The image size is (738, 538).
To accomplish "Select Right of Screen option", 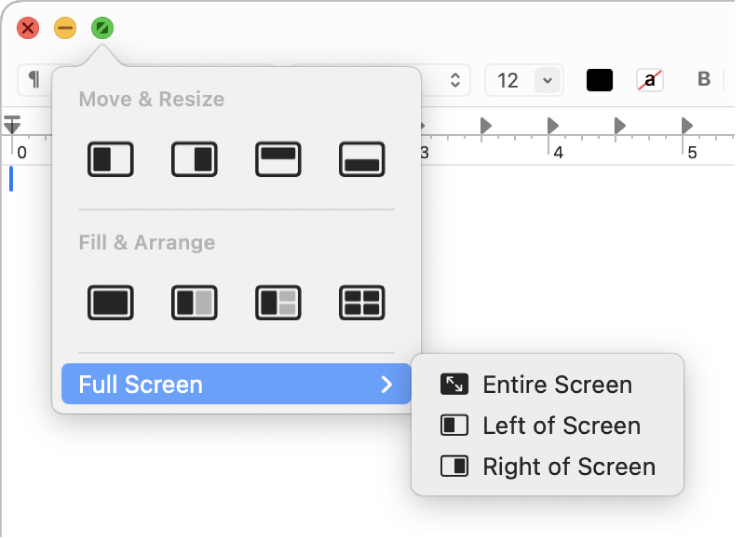I will pyautogui.click(x=568, y=467).
